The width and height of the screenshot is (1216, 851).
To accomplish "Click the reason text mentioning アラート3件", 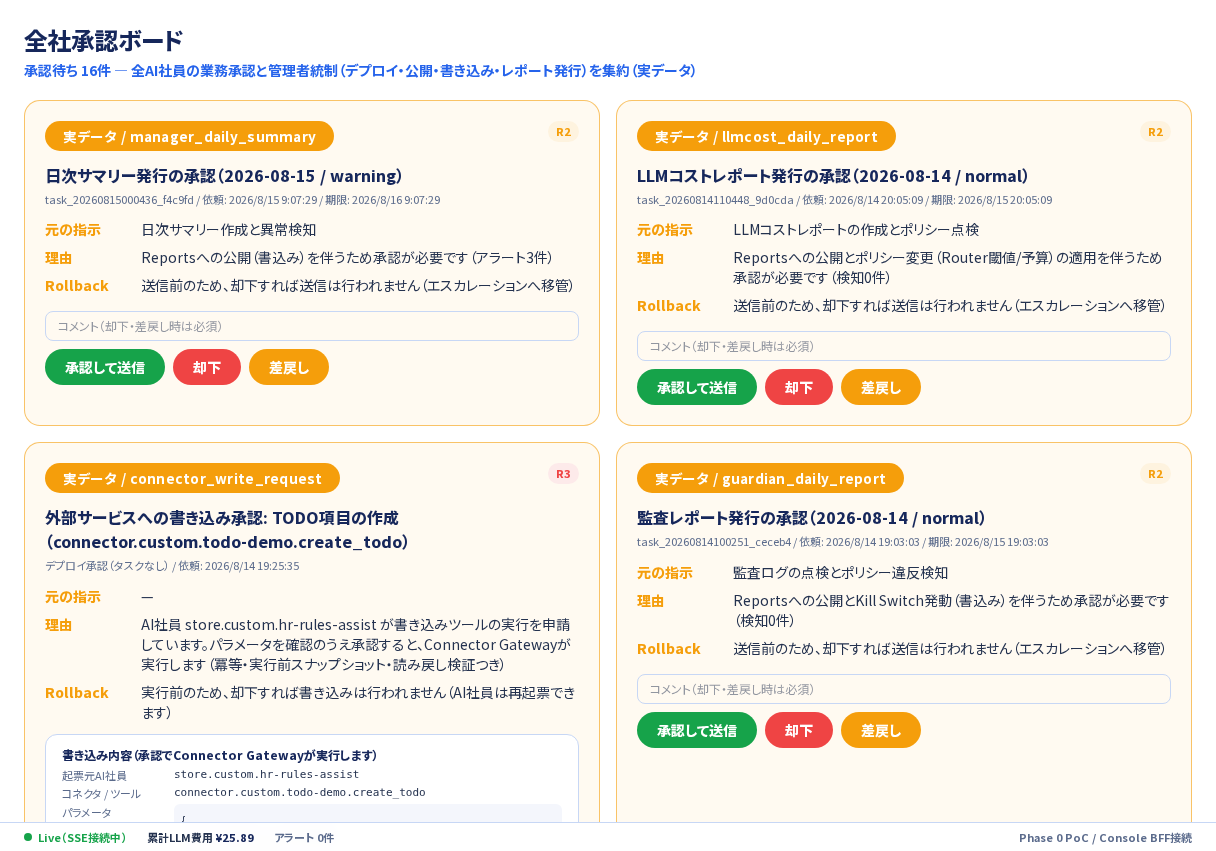I will (346, 258).
